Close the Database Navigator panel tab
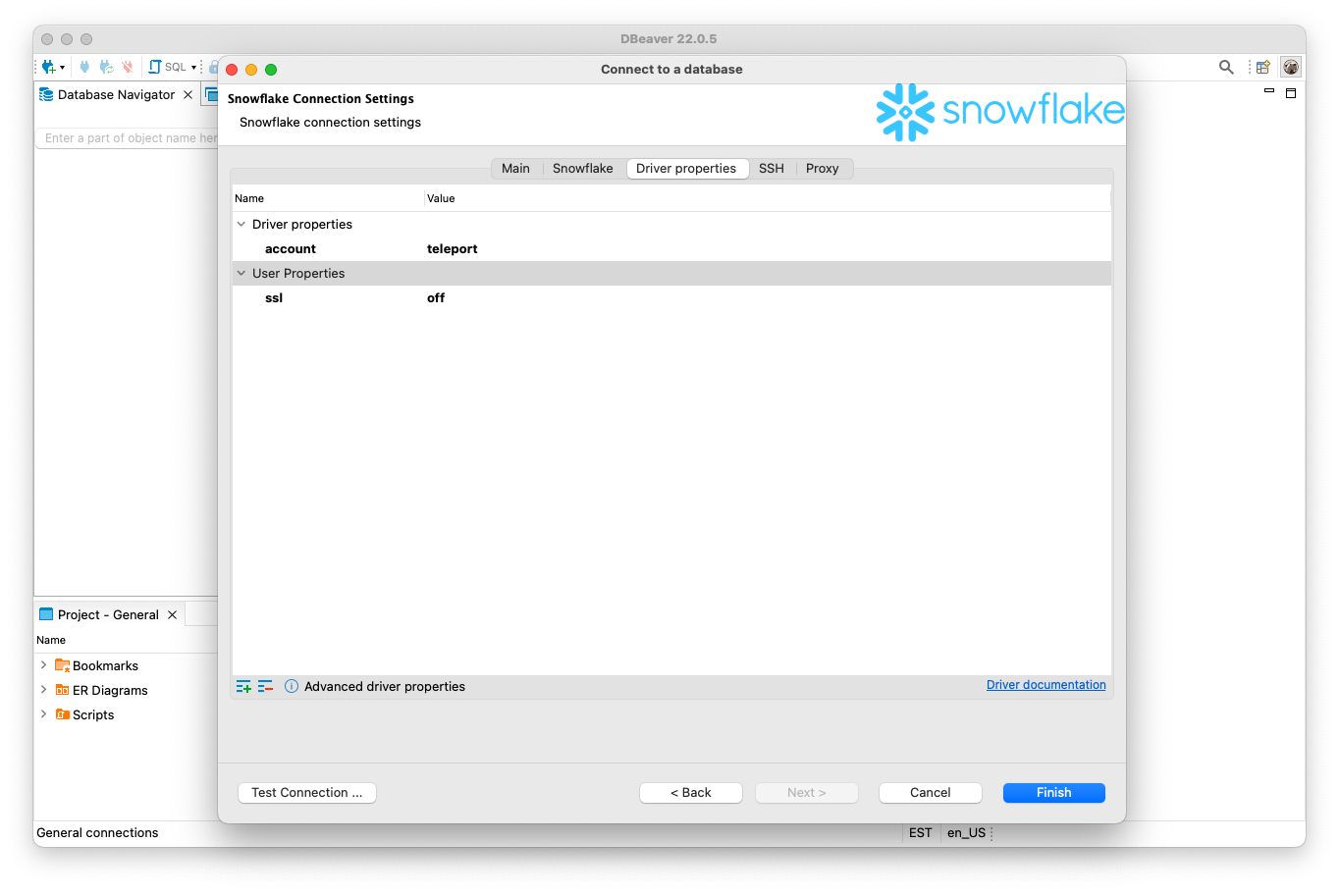 point(188,95)
